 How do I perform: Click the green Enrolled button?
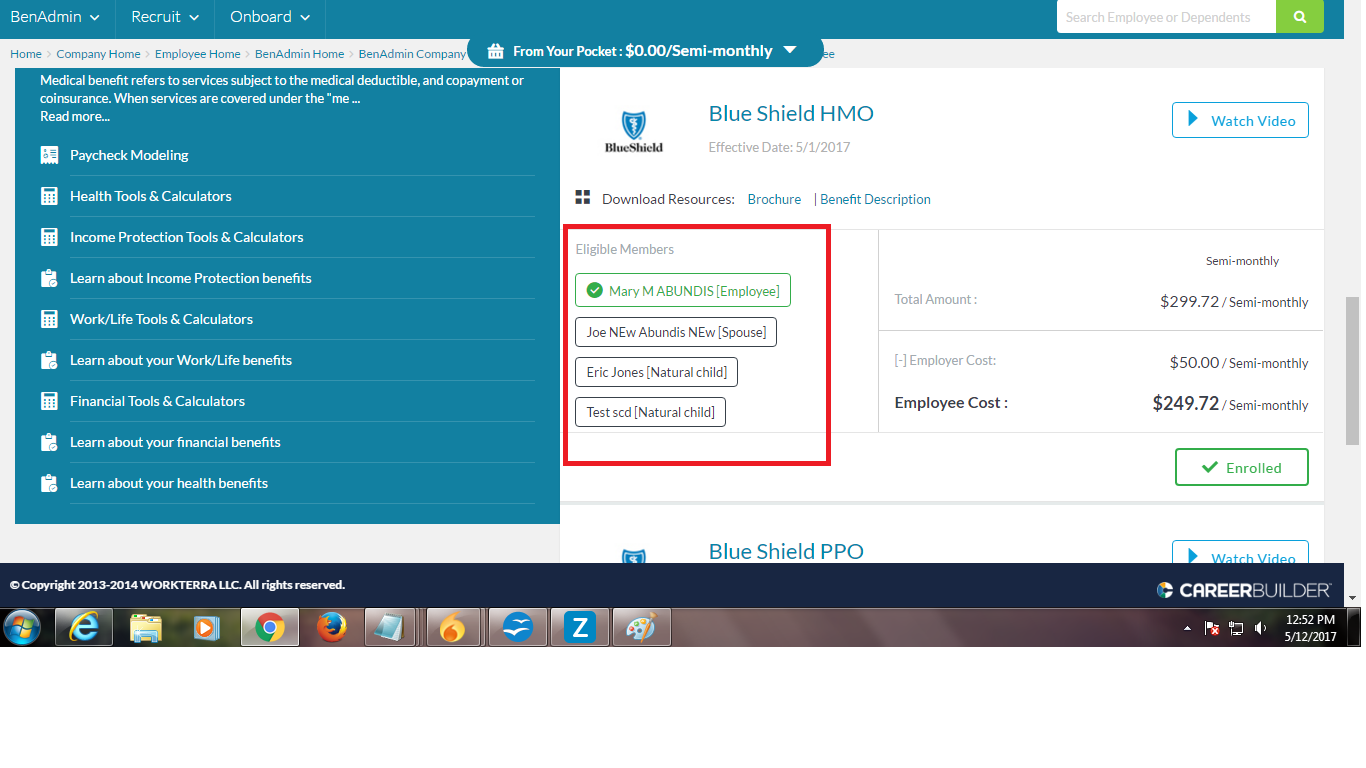(x=1242, y=467)
